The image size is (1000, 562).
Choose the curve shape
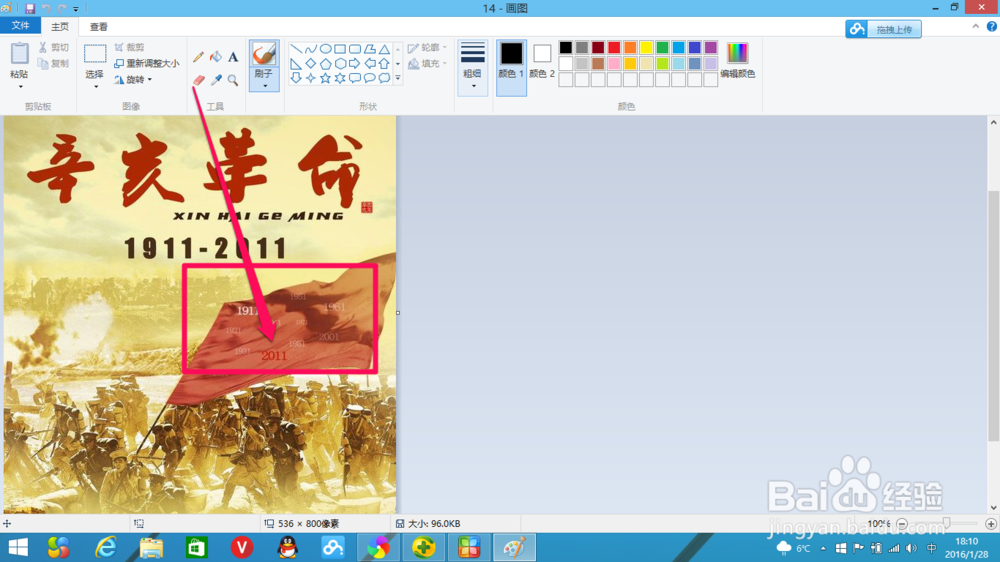click(311, 48)
